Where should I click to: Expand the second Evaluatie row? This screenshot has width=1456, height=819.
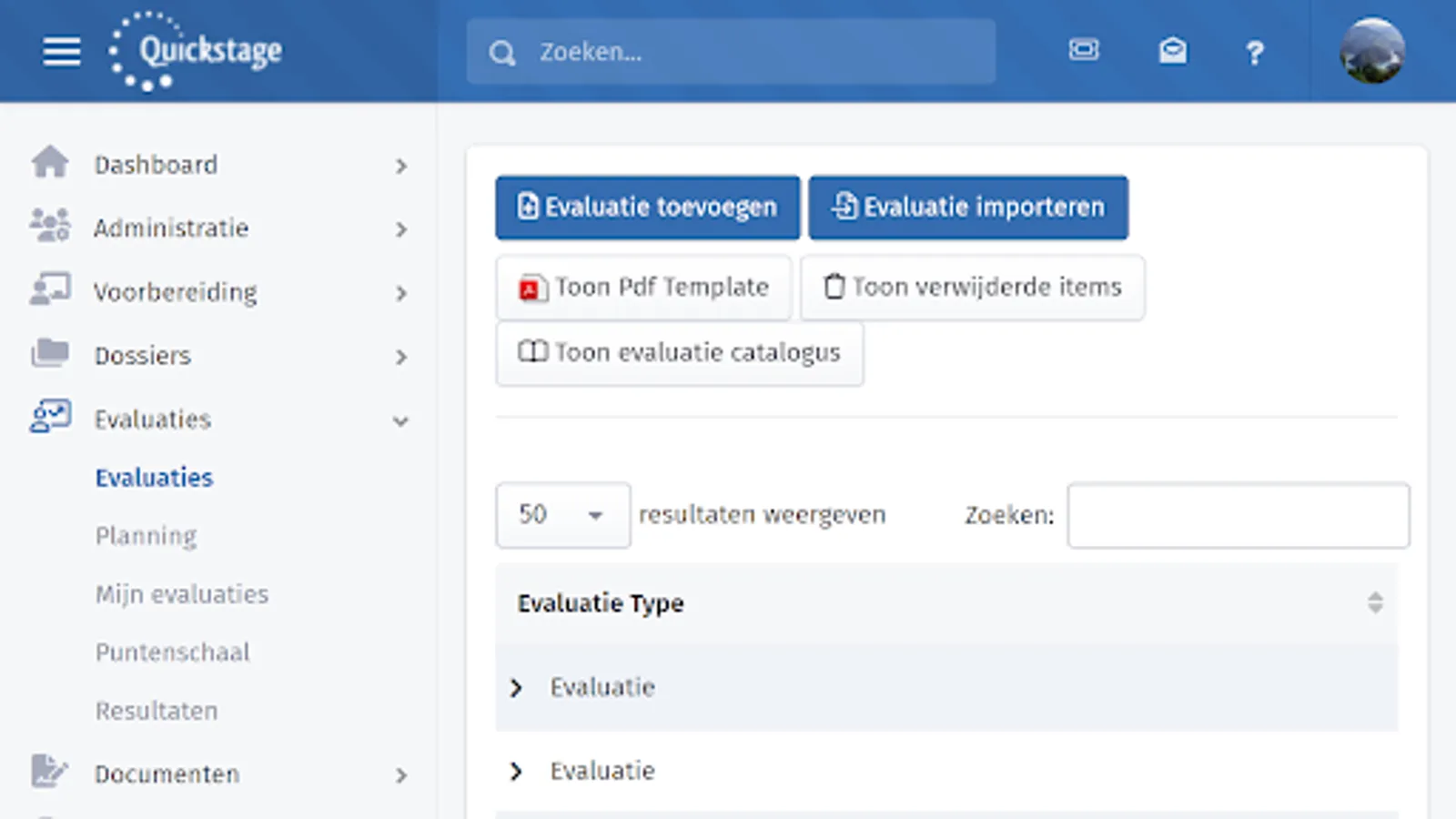517,772
